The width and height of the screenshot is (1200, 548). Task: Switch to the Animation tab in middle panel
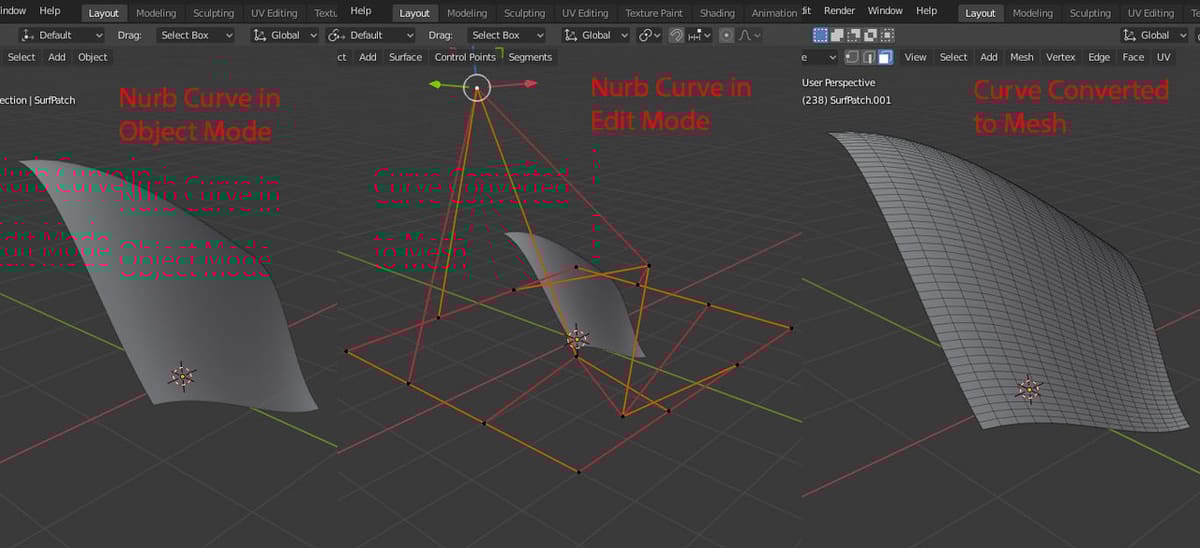click(x=774, y=13)
